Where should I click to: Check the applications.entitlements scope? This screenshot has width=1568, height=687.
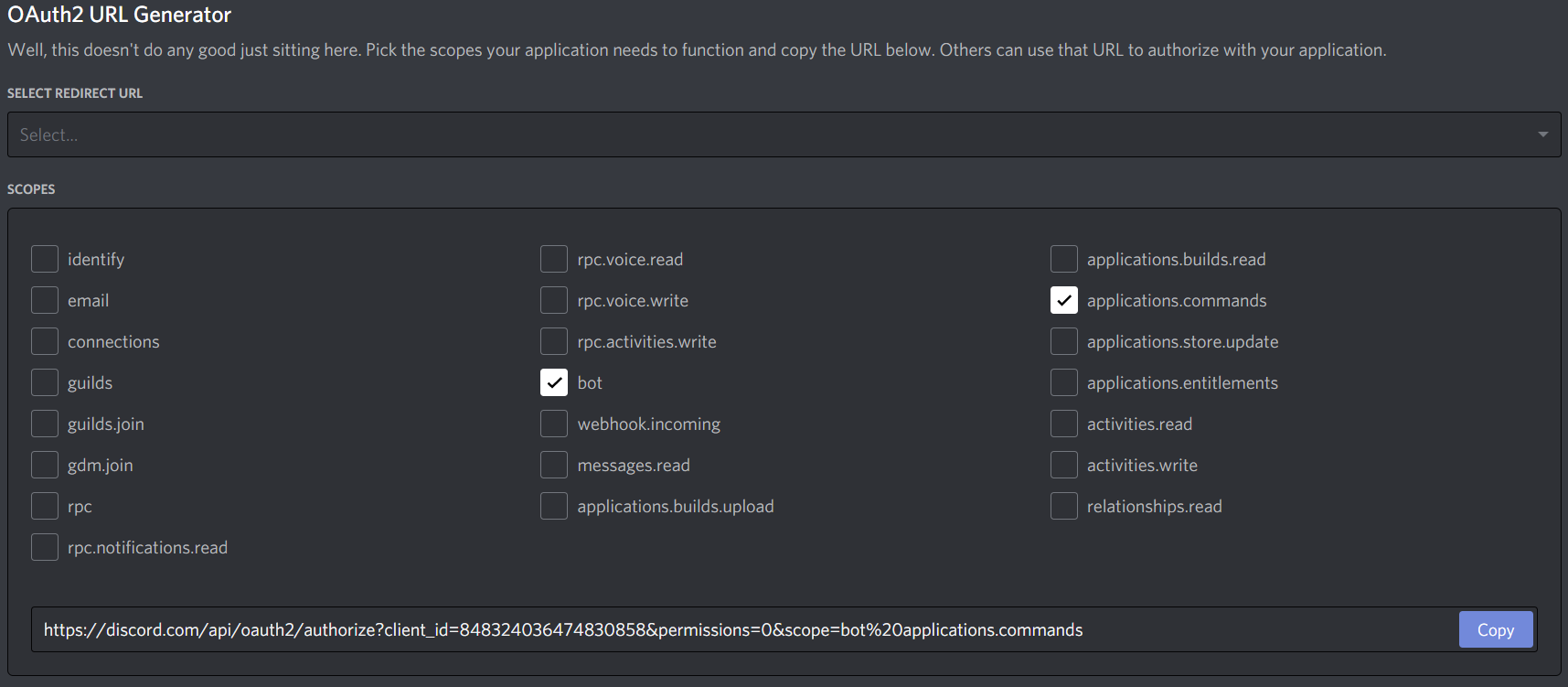pos(1063,382)
